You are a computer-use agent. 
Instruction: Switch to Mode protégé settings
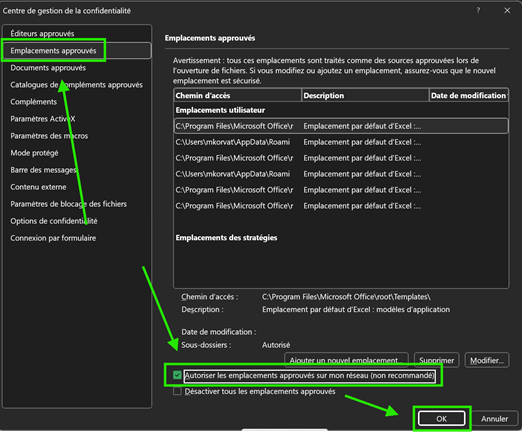[34, 153]
